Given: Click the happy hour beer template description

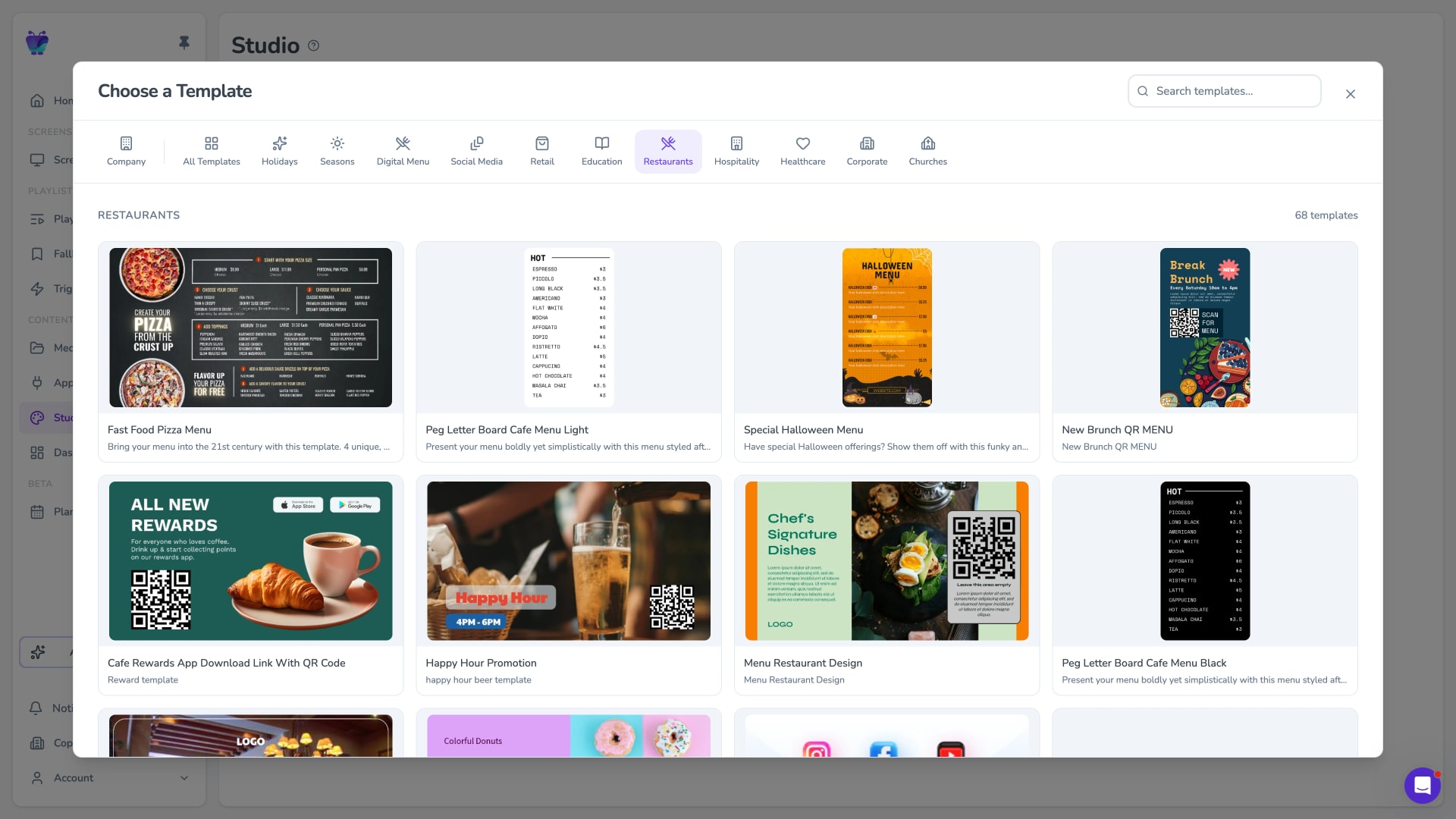Looking at the screenshot, I should point(479,680).
